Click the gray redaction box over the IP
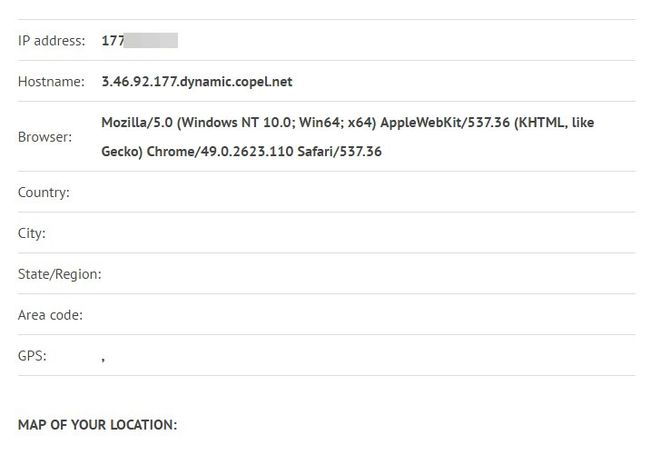The width and height of the screenshot is (660, 455). tap(151, 40)
